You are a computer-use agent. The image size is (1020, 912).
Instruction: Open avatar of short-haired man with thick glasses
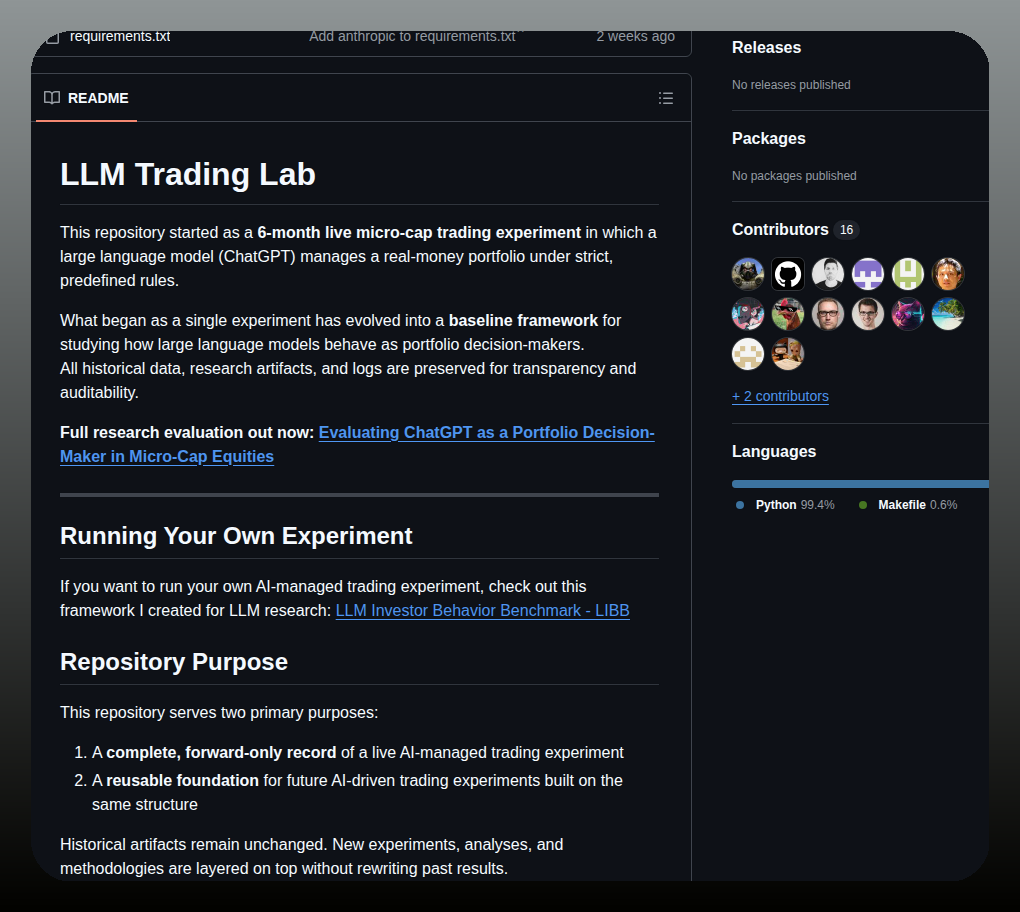click(828, 314)
